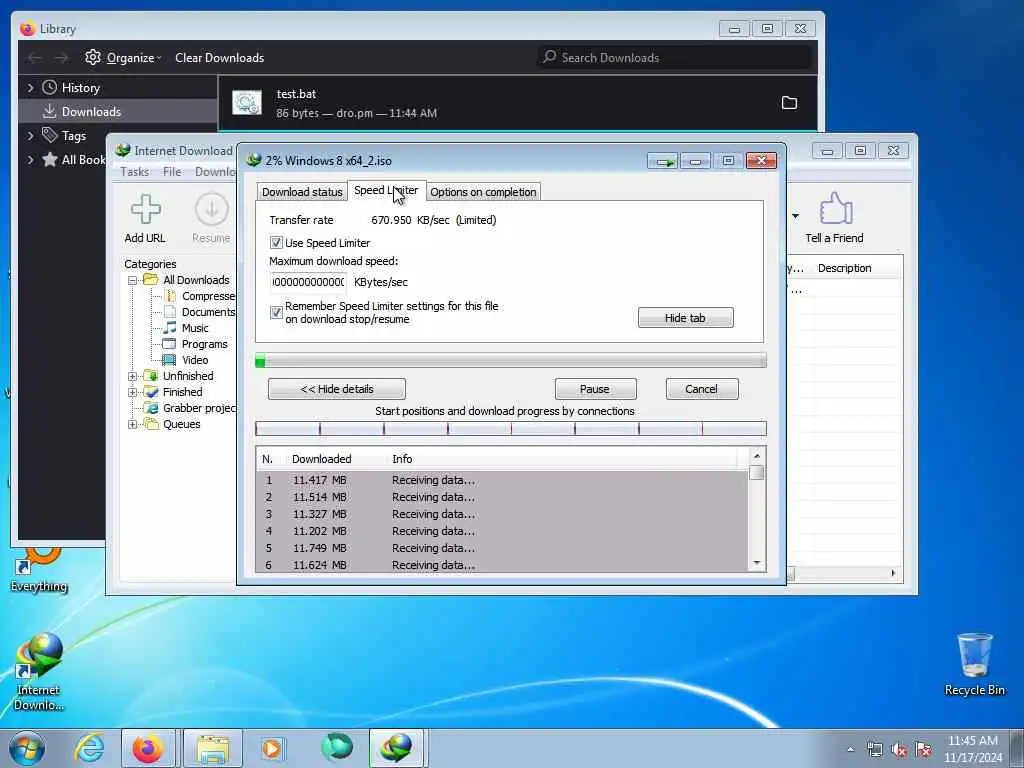1024x768 pixels.
Task: Show test.bat in its containing folder
Action: [x=789, y=103]
